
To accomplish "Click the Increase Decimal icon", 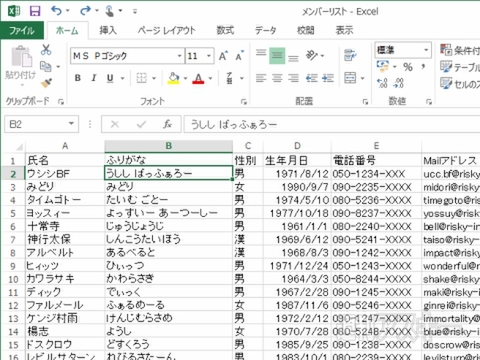I will [x=382, y=83].
